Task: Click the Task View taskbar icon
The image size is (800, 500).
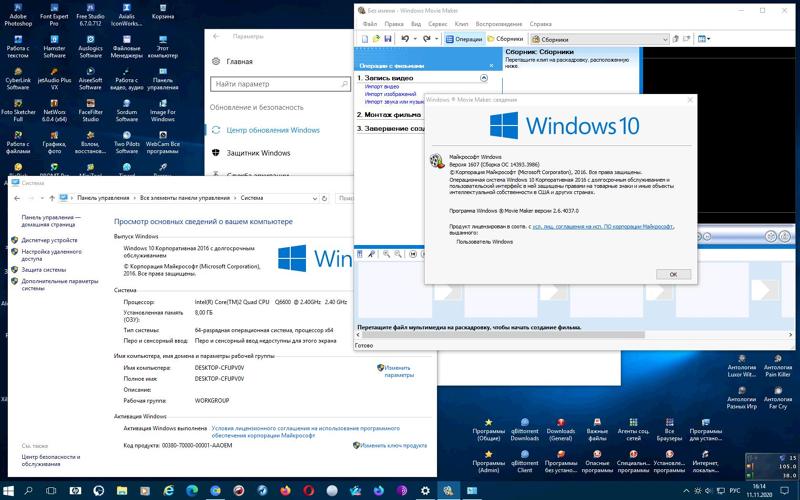Action: click(51, 491)
